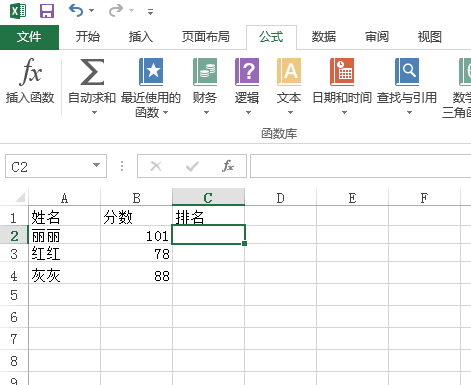The height and width of the screenshot is (385, 471).
Task: Switch to the 开始 tab
Action: coord(88,37)
